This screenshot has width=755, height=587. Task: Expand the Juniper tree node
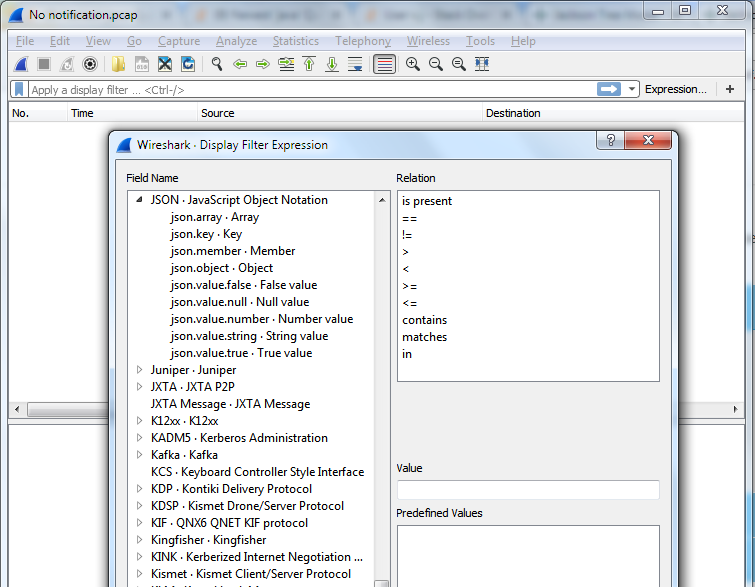point(139,370)
